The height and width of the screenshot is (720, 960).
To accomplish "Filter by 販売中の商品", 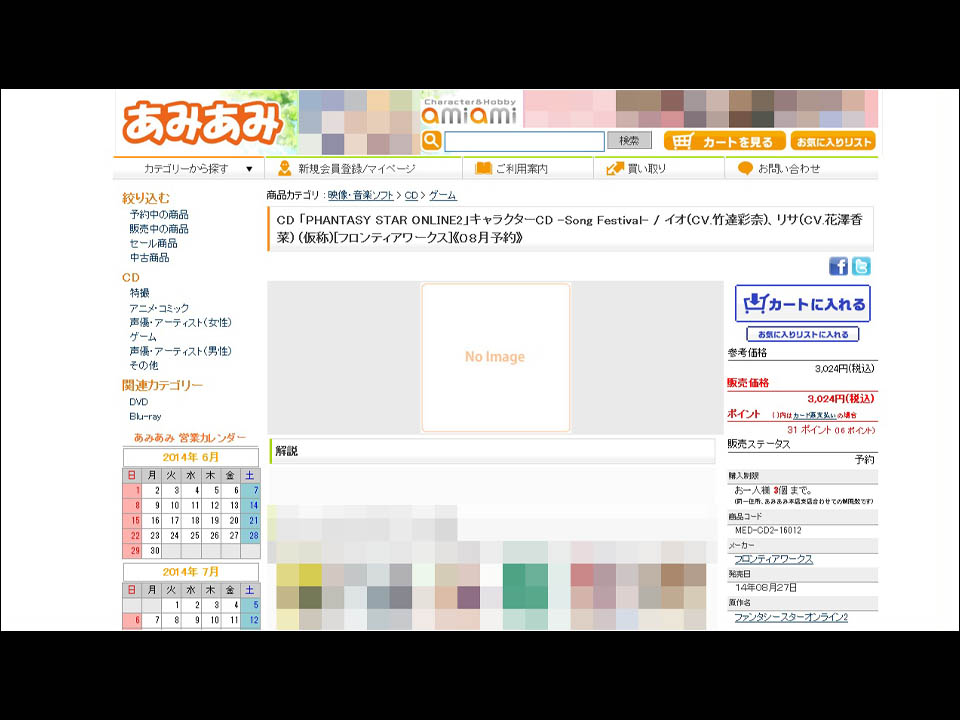I will click(159, 228).
